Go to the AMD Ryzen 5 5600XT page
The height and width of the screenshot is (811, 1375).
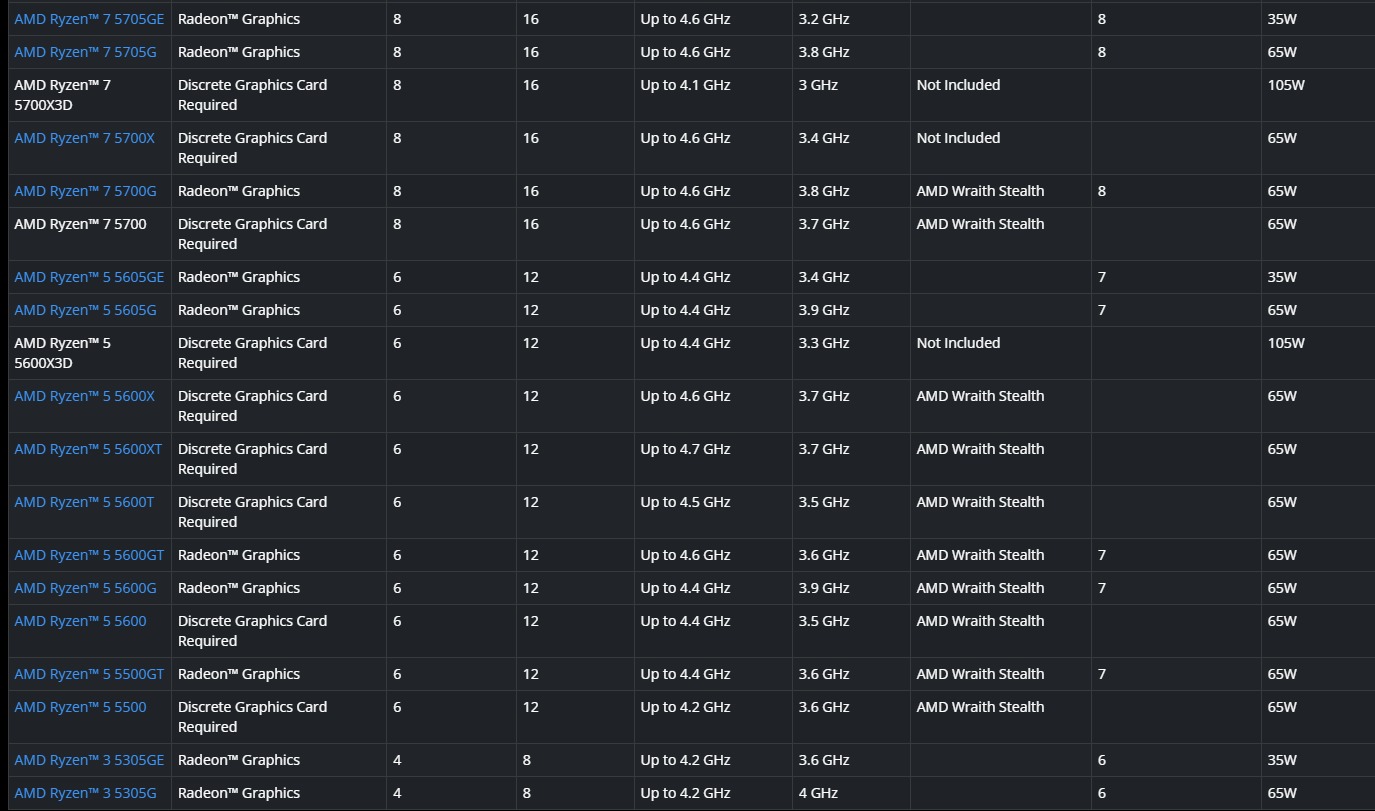pyautogui.click(x=87, y=449)
